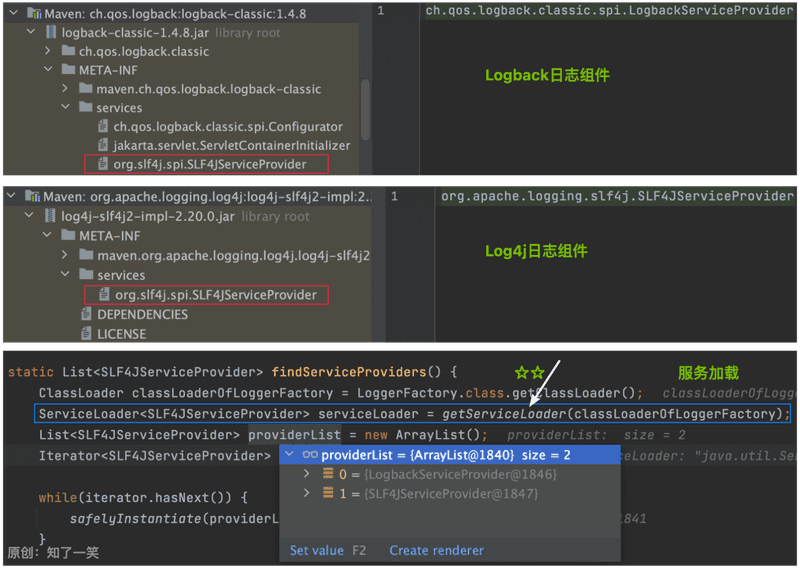Open org.slf4j.spi.SLF4JServiceProvider in log4j jar
This screenshot has width=800, height=568.
coord(216,295)
